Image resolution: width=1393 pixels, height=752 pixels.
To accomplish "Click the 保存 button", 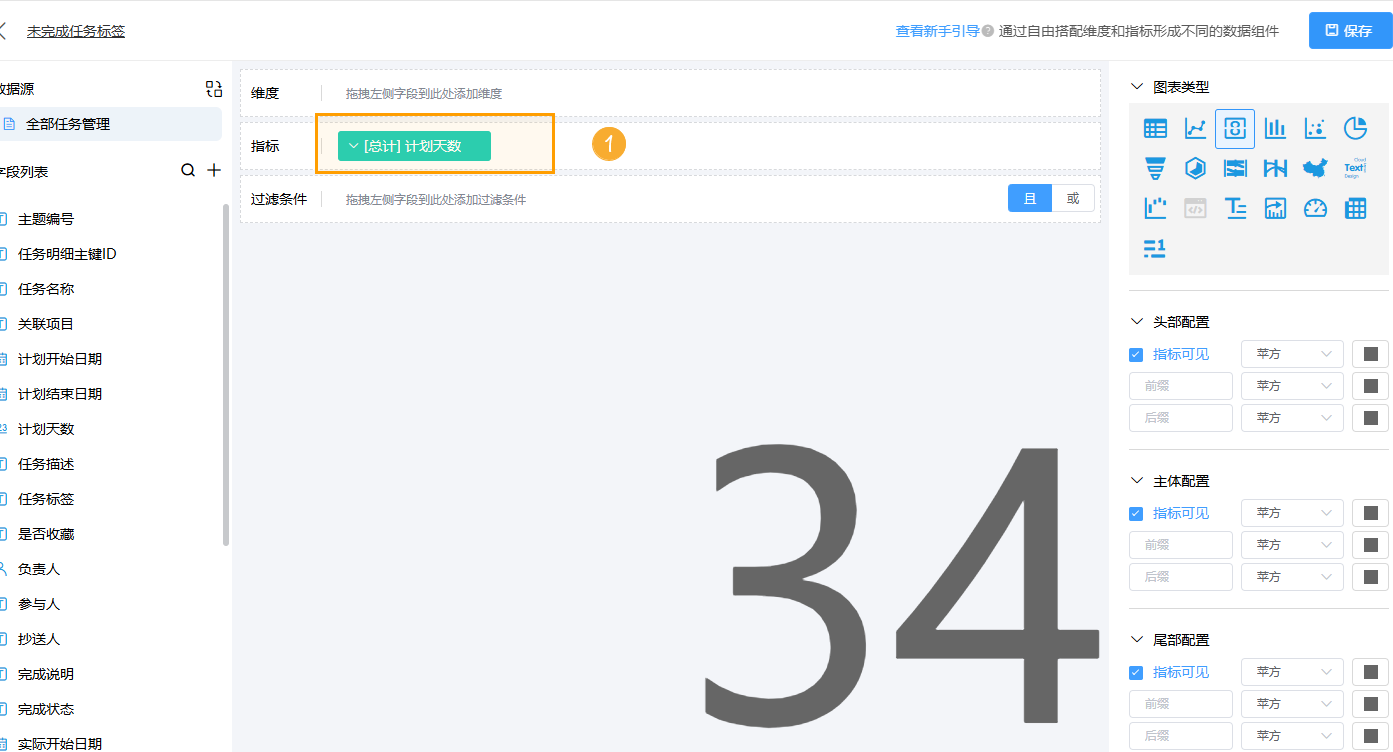I will pos(1350,31).
